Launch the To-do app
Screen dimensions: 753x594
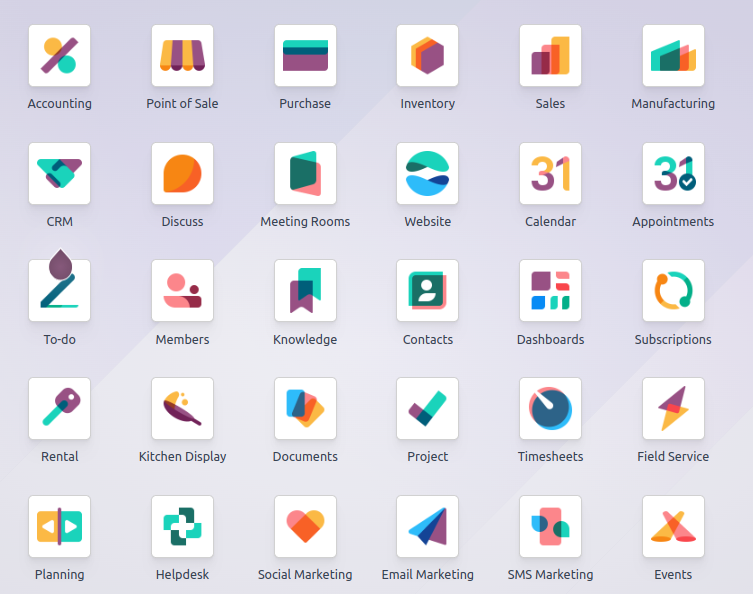coord(59,291)
